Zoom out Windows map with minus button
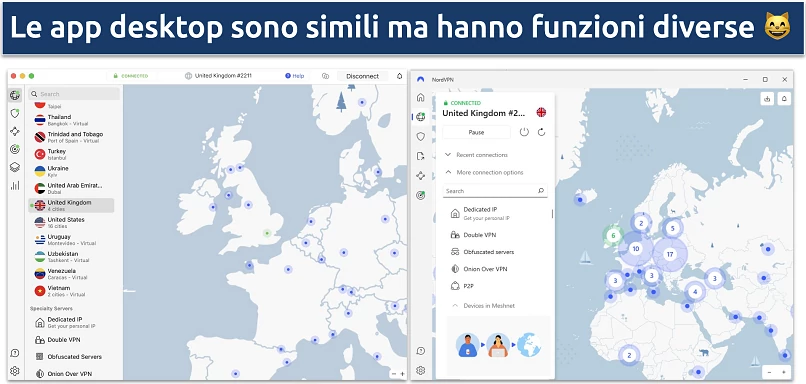The width and height of the screenshot is (806, 384). (x=770, y=372)
